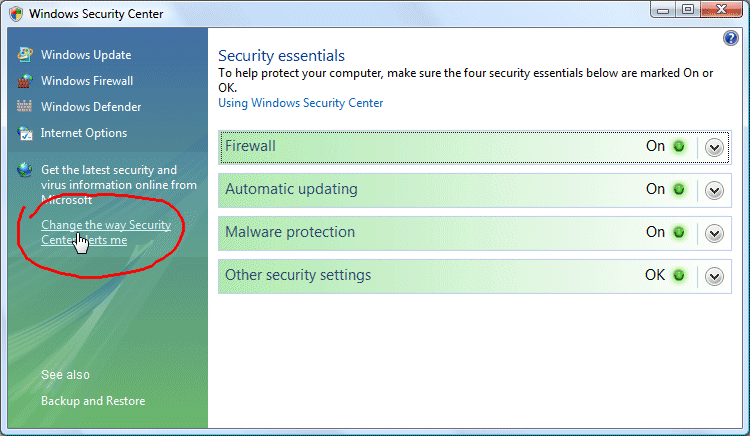
Task: Expand the Malware protection section chevron
Action: [714, 233]
